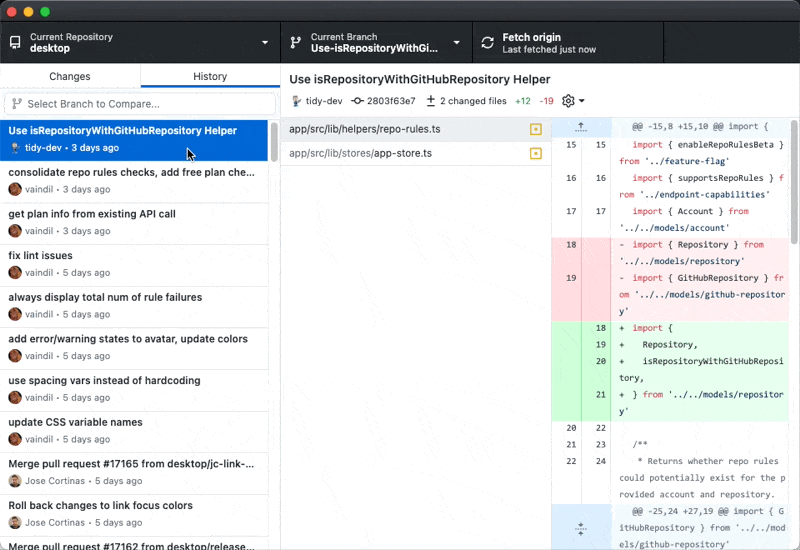This screenshot has width=800, height=550.
Task: Click vaindil avatar on 'update CSS variable names' commit
Action: click(15, 439)
